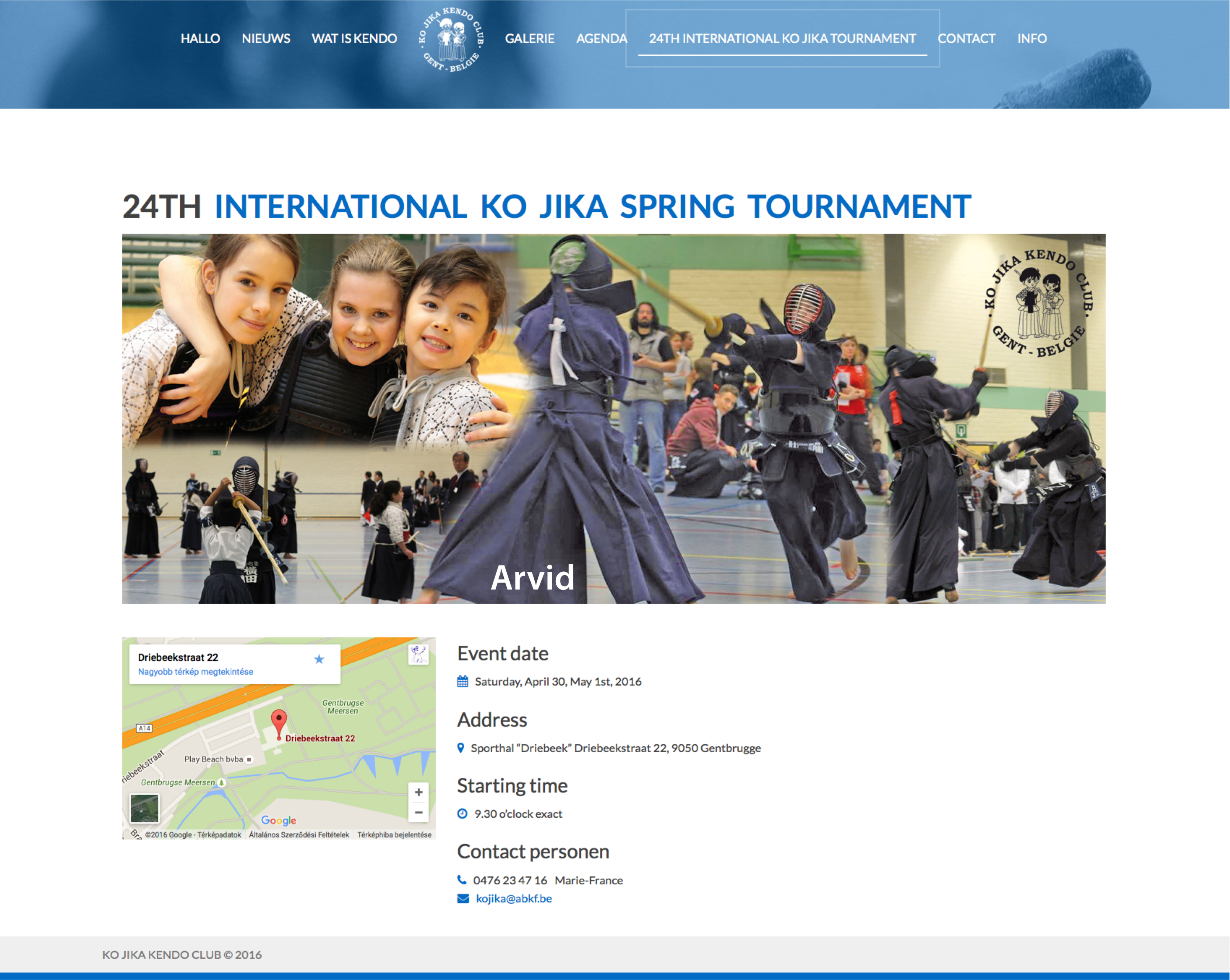
Task: Go to the NIEUWS page
Action: tap(266, 38)
